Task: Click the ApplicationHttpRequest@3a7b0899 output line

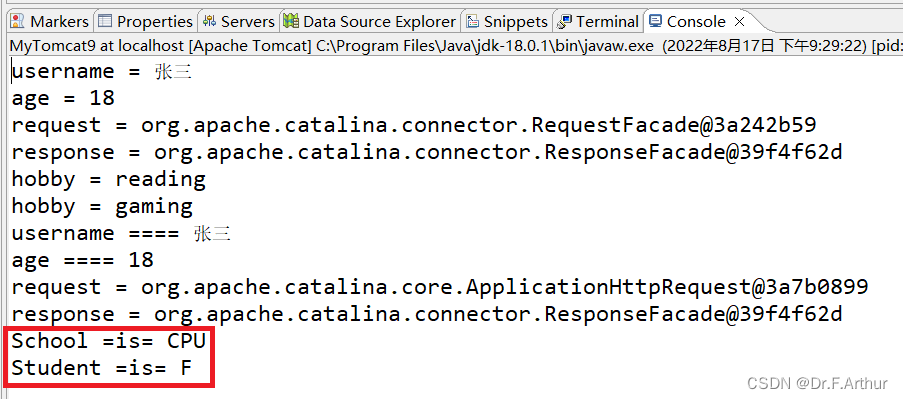Action: [440, 287]
